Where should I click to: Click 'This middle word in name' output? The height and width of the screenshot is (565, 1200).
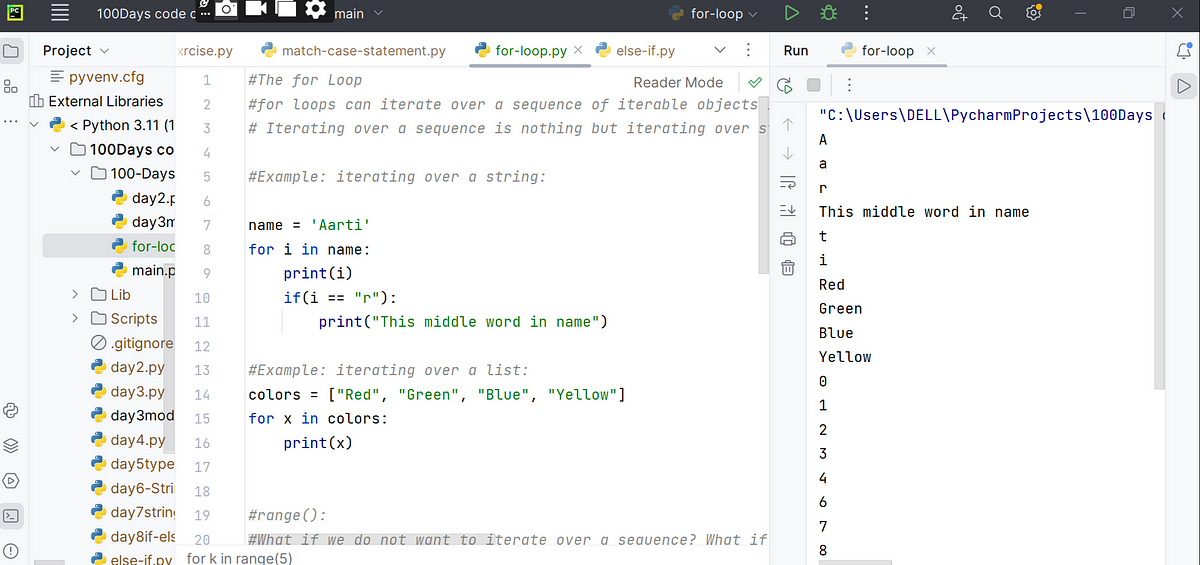[924, 212]
